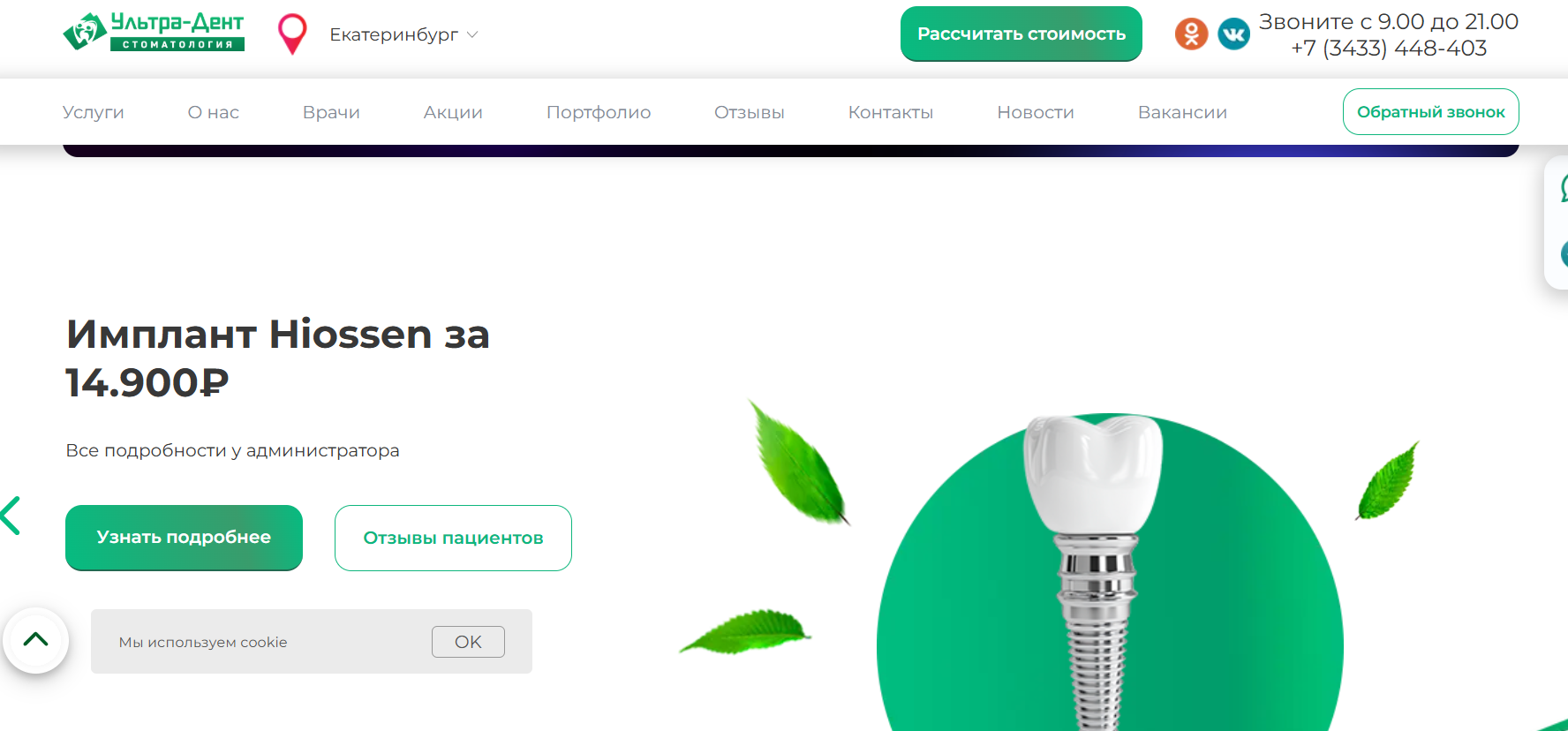Click the red location pin icon

[292, 34]
